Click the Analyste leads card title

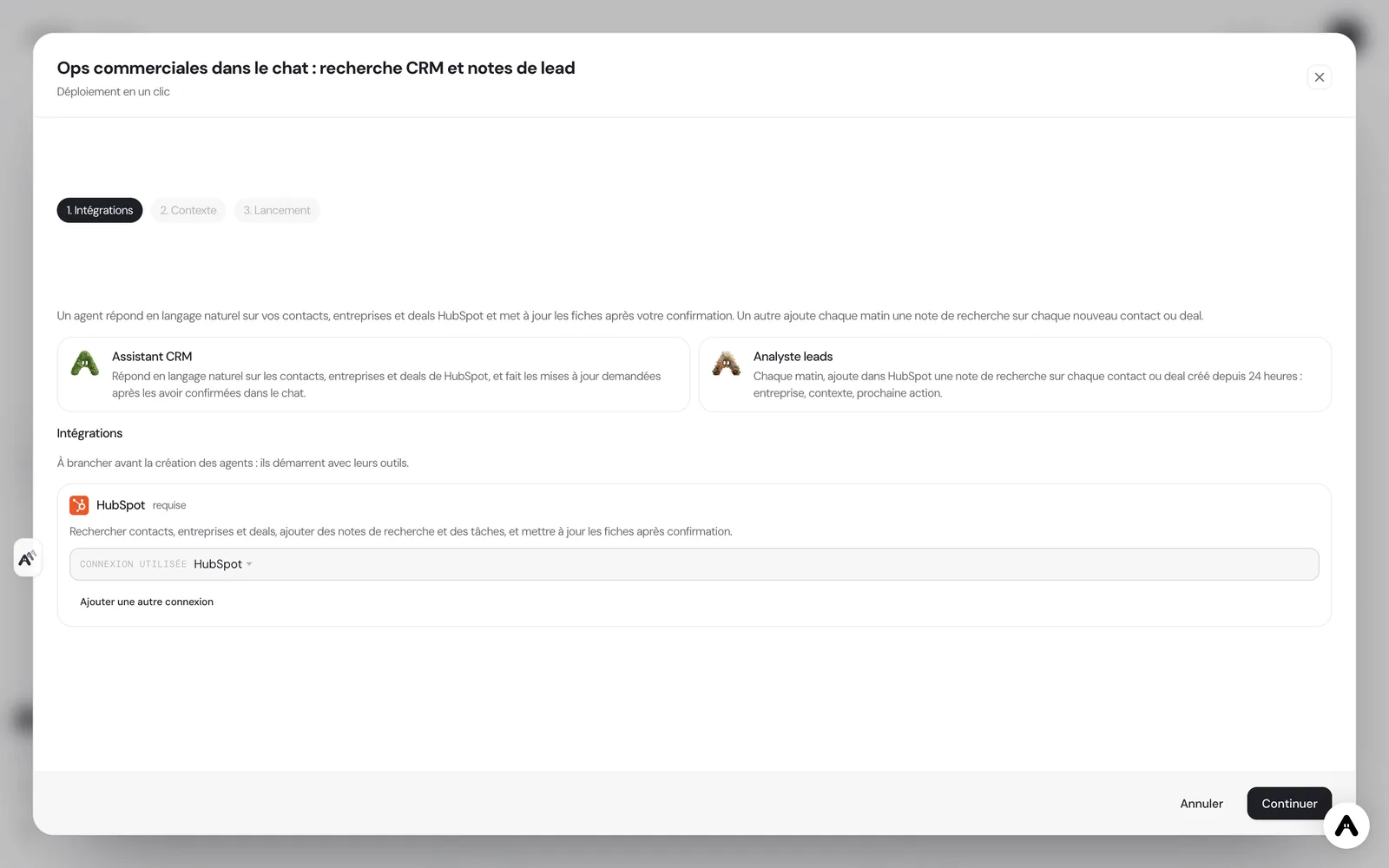click(x=793, y=357)
